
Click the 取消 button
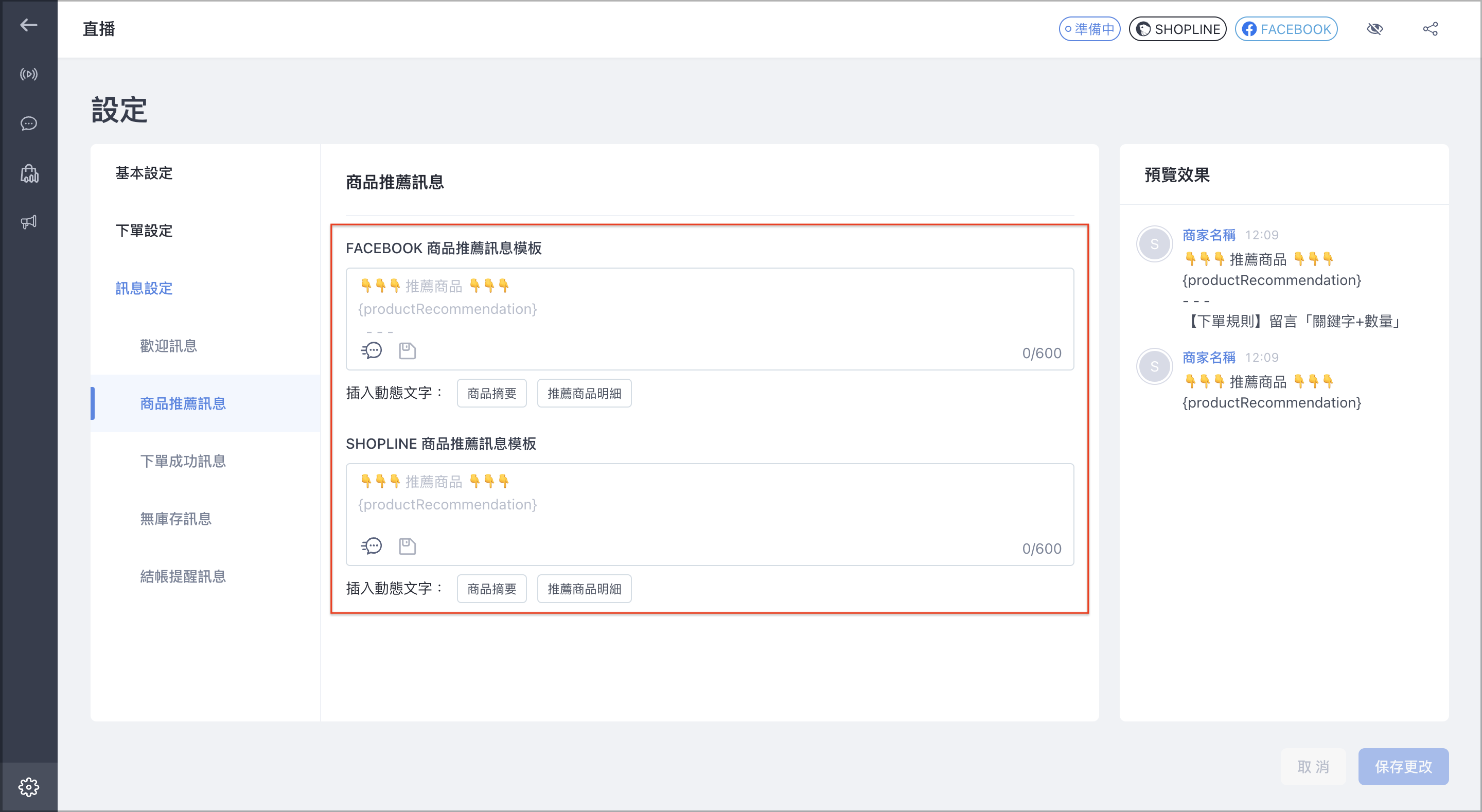click(x=1313, y=767)
